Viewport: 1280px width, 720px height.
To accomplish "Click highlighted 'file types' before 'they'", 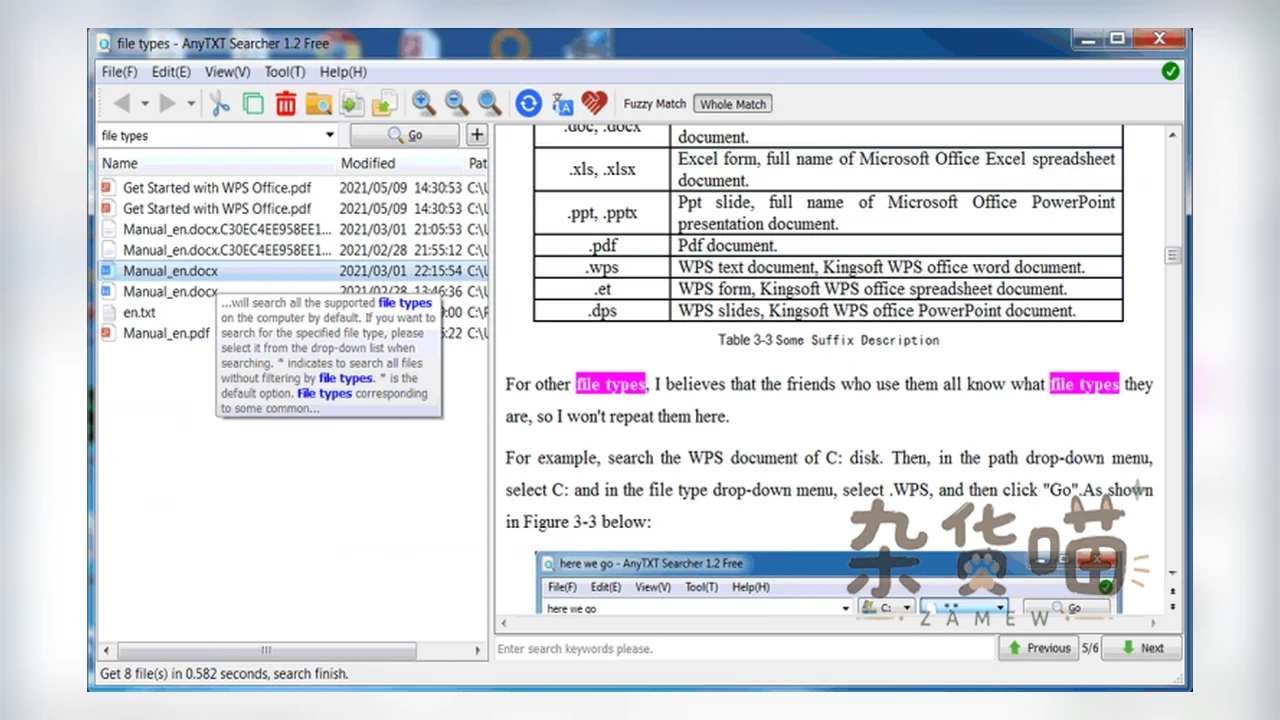I will tap(1084, 384).
